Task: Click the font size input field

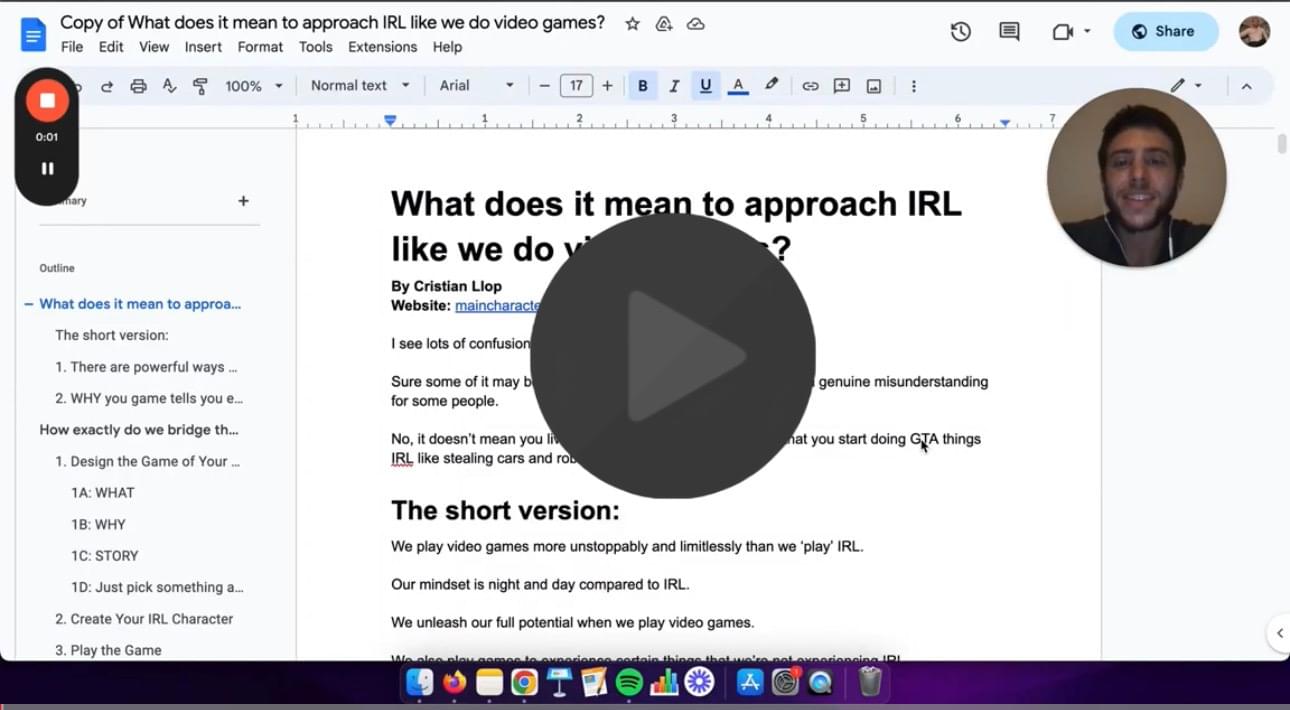Action: pos(576,86)
